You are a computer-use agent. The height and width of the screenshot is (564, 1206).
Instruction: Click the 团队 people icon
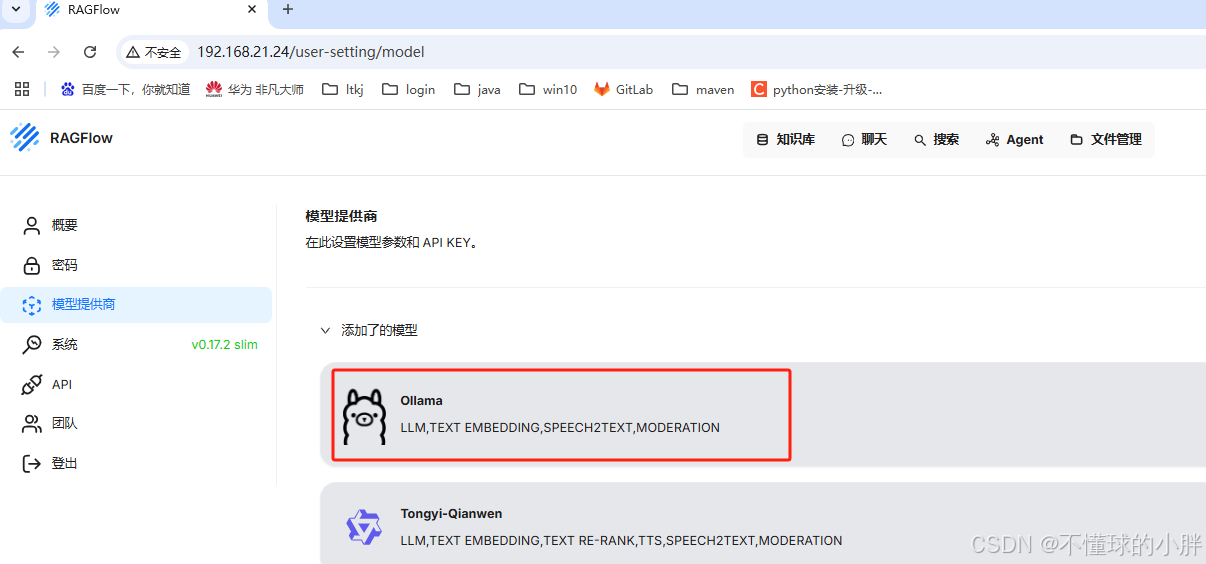click(x=32, y=424)
